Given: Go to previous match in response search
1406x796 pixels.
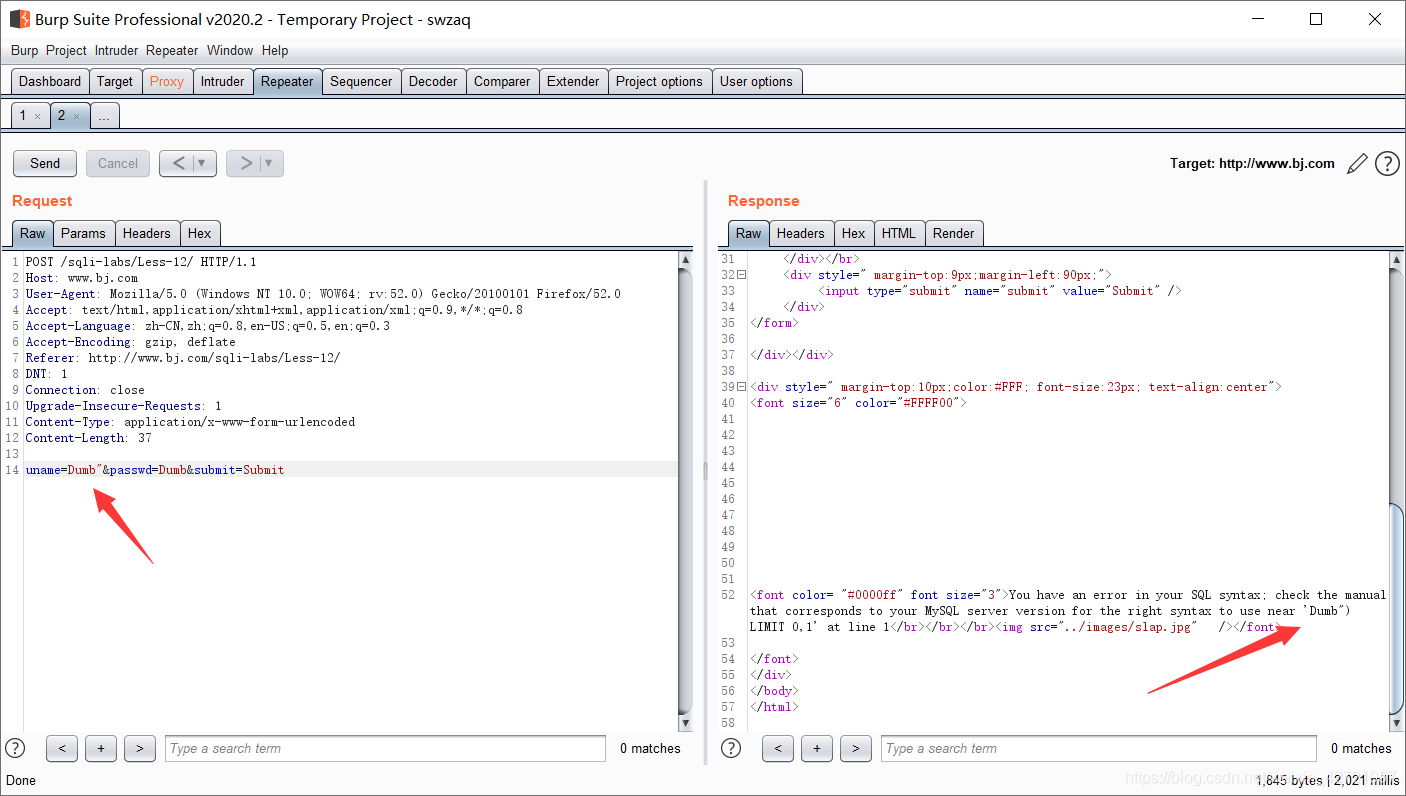Looking at the screenshot, I should tap(778, 748).
